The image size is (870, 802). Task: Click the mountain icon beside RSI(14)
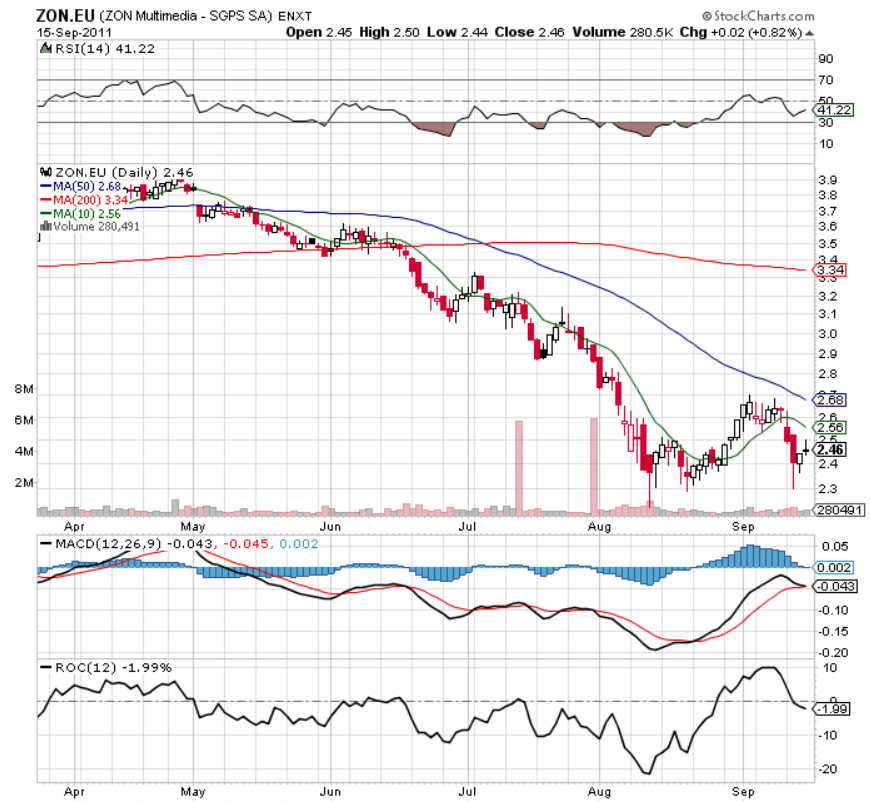tap(45, 49)
